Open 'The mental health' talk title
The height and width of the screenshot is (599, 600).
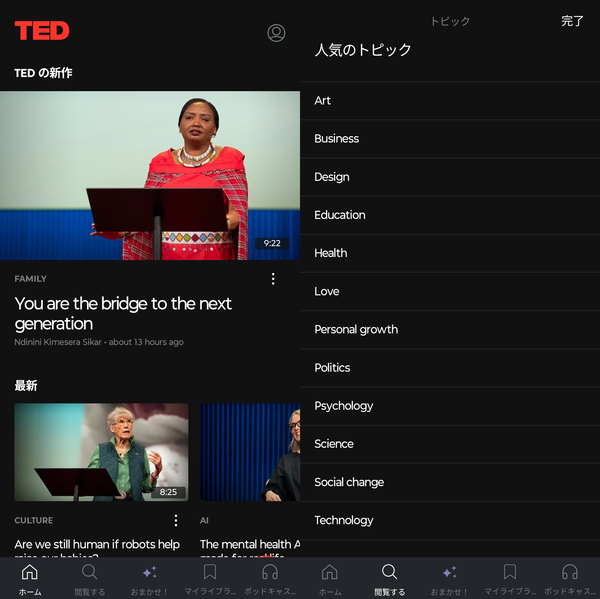pos(250,547)
